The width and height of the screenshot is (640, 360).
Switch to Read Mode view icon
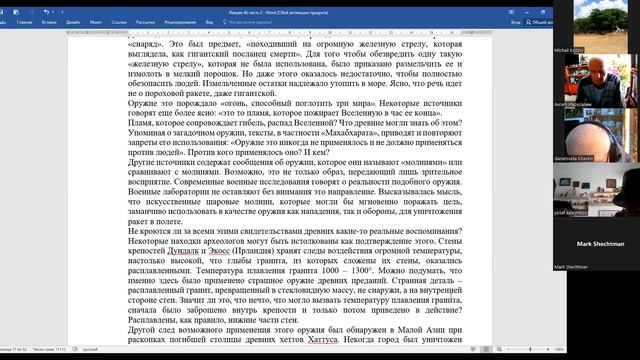pos(473,349)
